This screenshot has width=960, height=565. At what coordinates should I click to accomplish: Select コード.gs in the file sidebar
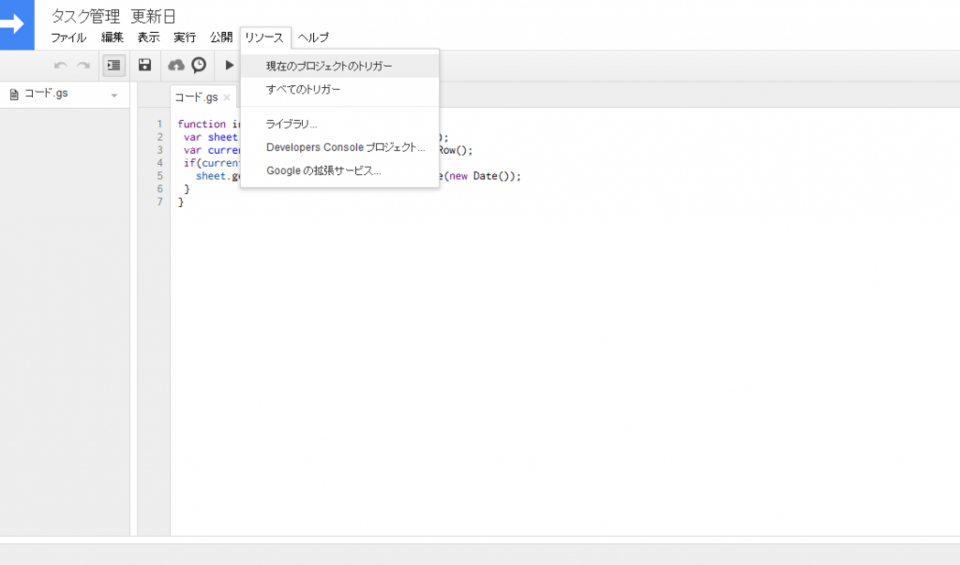[x=46, y=94]
